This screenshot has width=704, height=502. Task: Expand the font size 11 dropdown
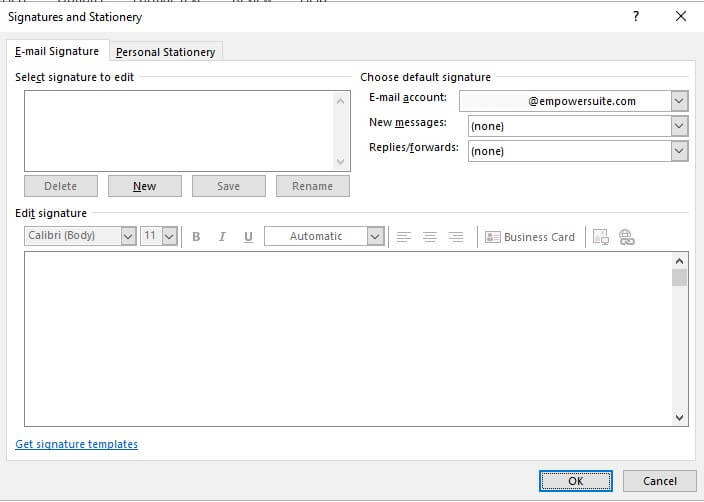coord(169,237)
